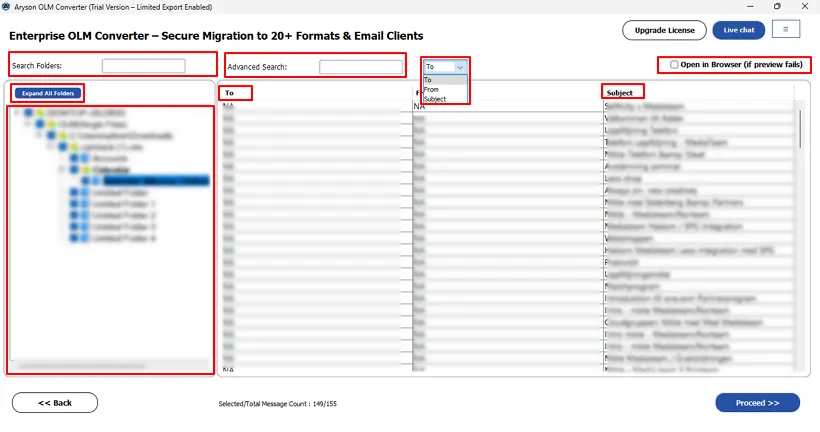Open the hamburger menu next to Live chat
This screenshot has width=820, height=432.
(786, 30)
